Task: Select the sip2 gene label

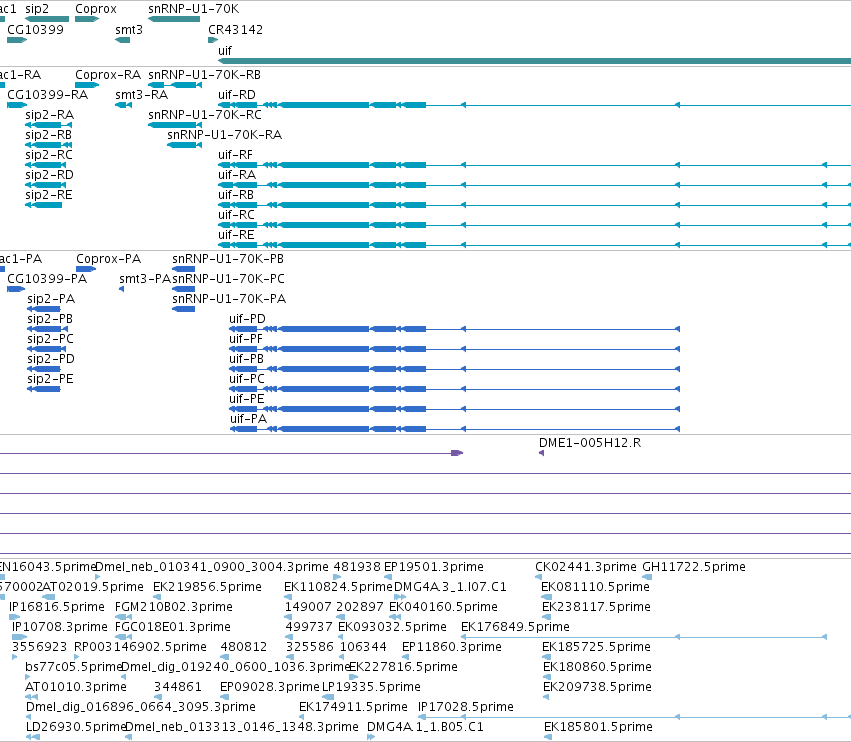Action: coord(37,9)
